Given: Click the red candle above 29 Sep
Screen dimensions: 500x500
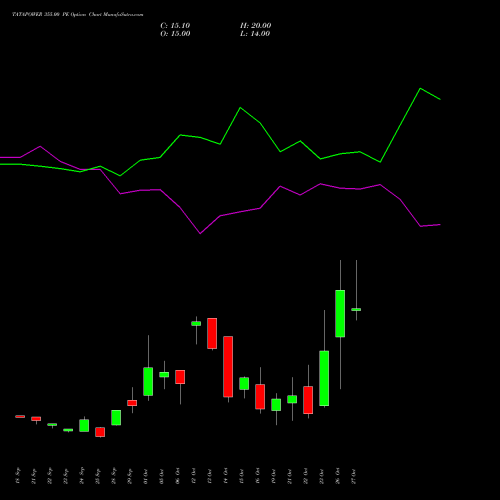Looking at the screenshot, I should [132, 403].
